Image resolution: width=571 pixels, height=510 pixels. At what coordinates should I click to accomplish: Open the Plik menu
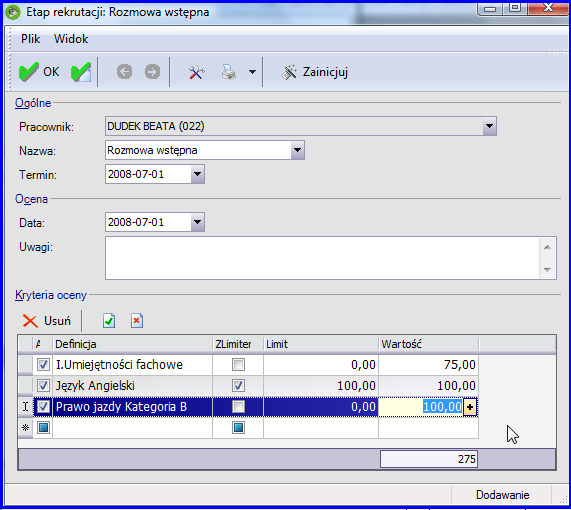[30, 39]
